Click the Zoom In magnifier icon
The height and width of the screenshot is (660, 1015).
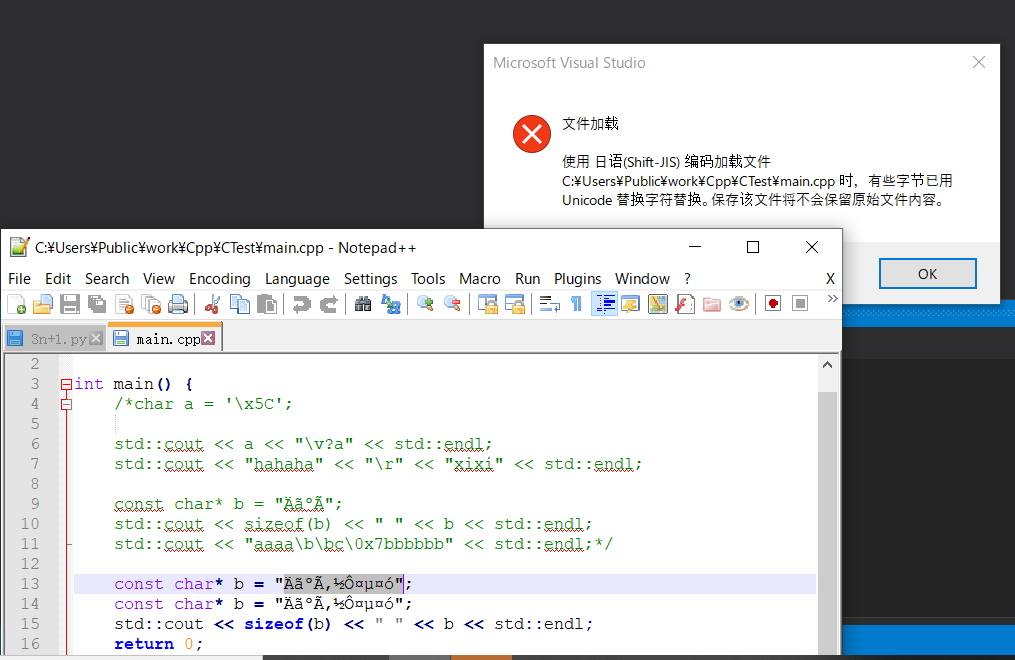[x=426, y=304]
